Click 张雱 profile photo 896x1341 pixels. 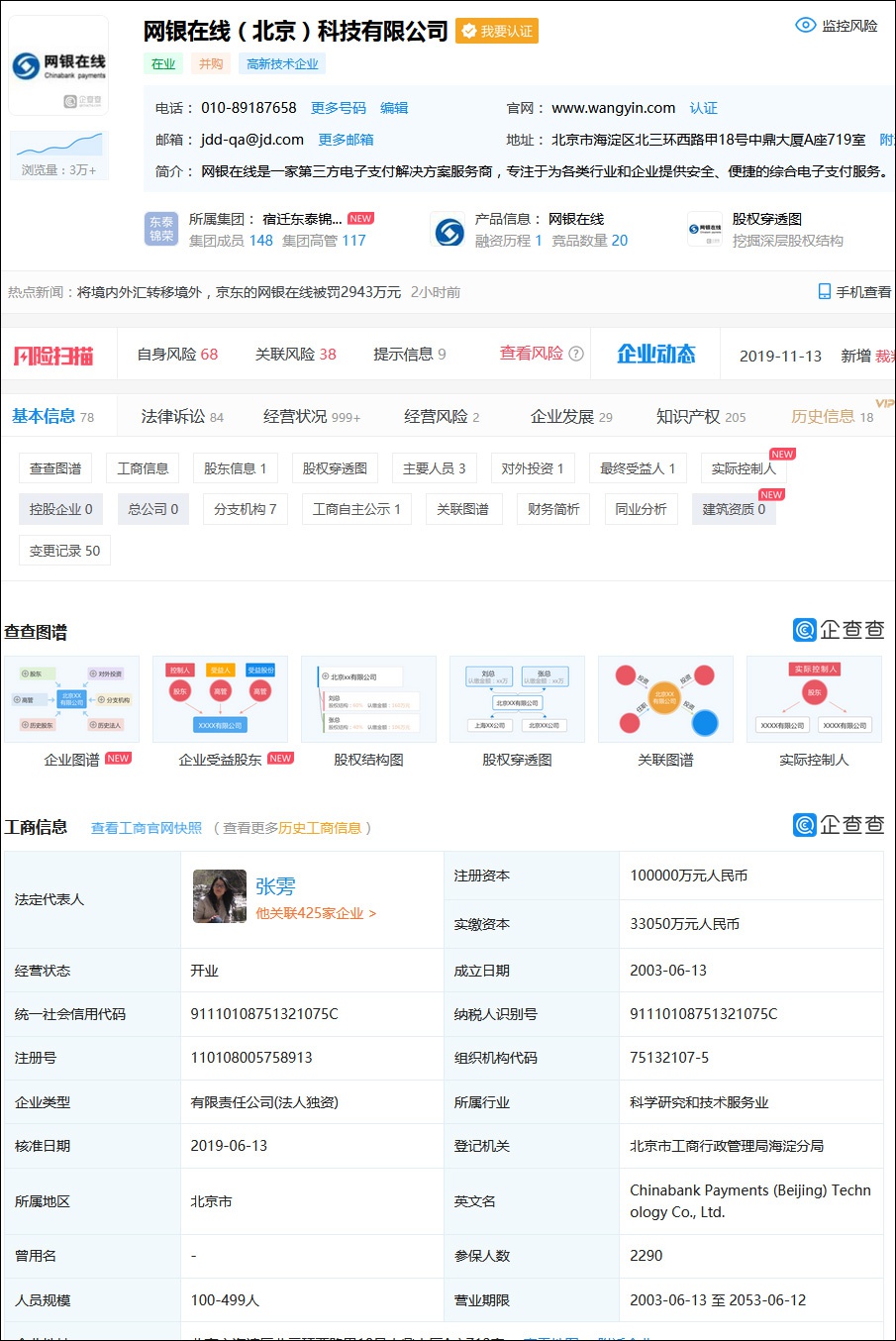tap(219, 897)
